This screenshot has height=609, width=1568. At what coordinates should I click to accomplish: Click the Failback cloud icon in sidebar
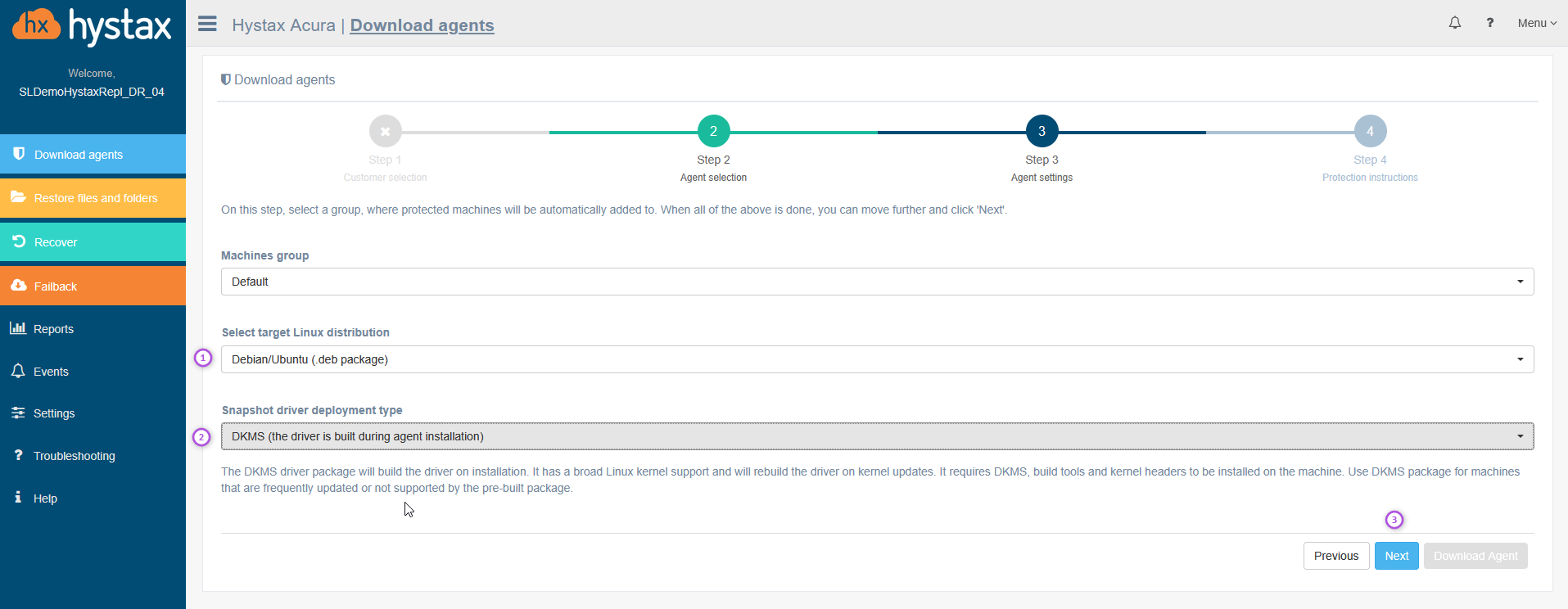point(19,286)
